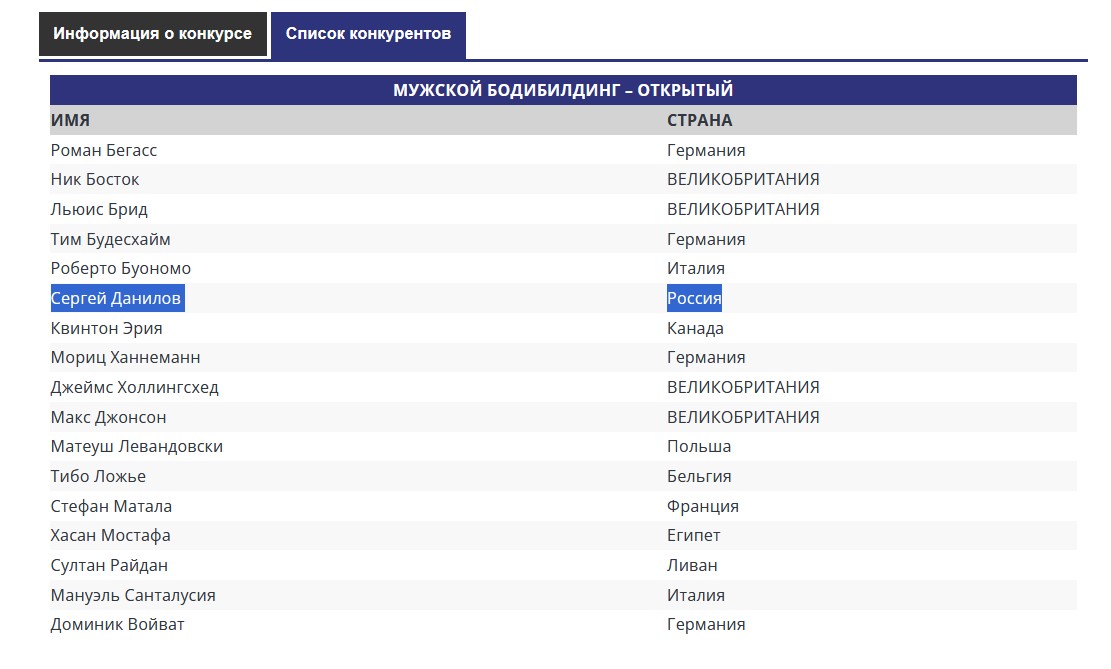Click the country Ливан
The image size is (1111, 669).
click(x=692, y=566)
